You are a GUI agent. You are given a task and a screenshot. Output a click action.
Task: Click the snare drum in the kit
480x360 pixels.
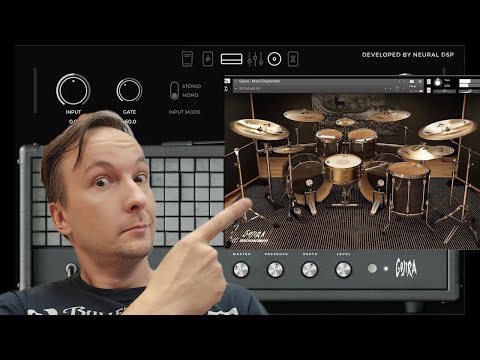point(343,168)
